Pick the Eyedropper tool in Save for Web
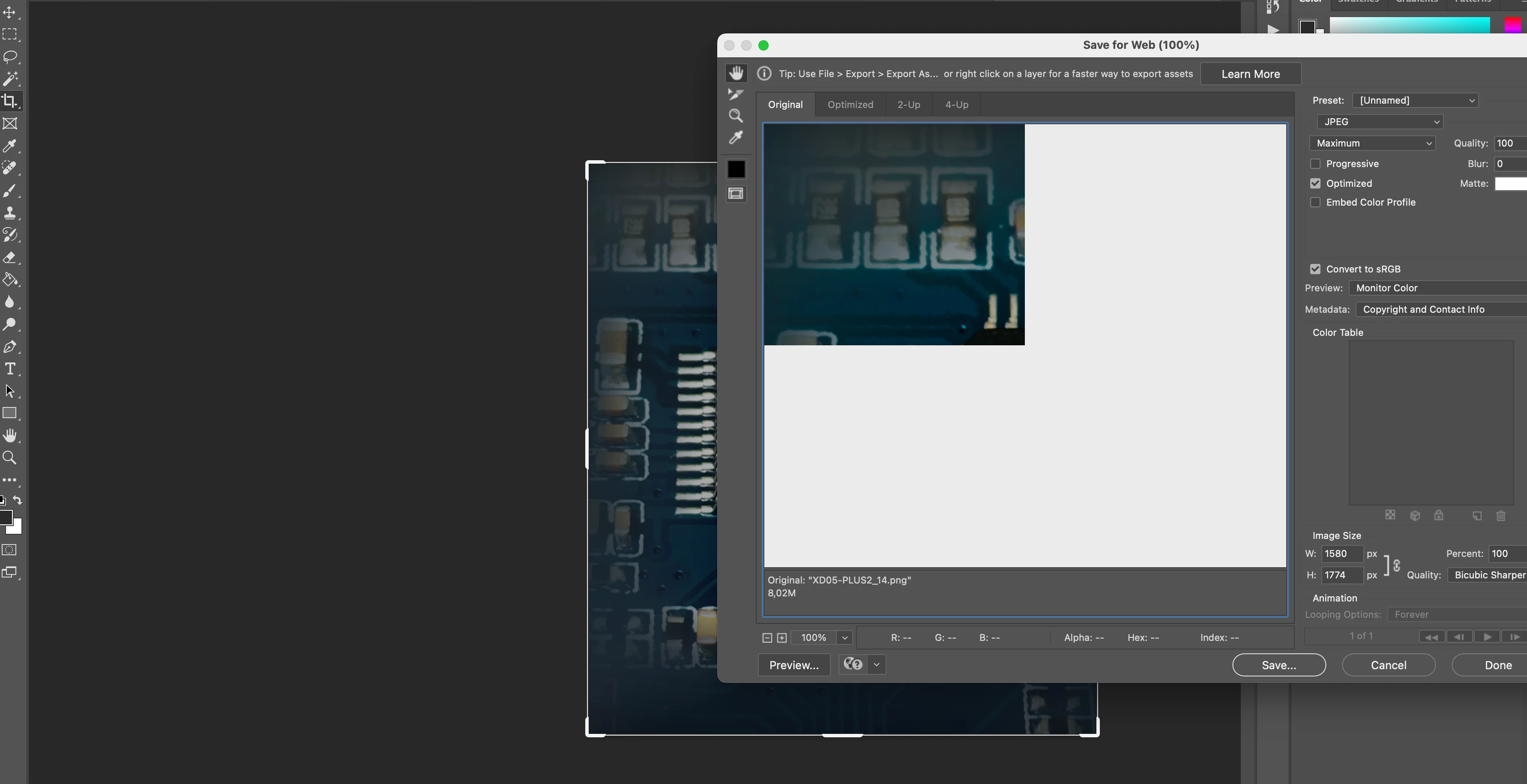This screenshot has width=1527, height=784. 736,138
